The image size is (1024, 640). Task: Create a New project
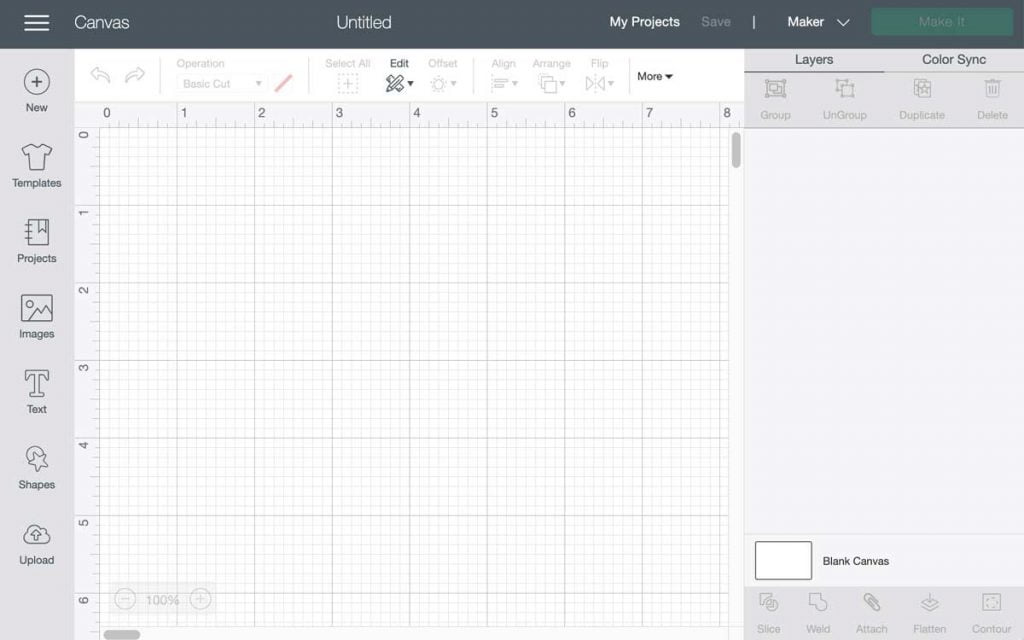tap(37, 91)
